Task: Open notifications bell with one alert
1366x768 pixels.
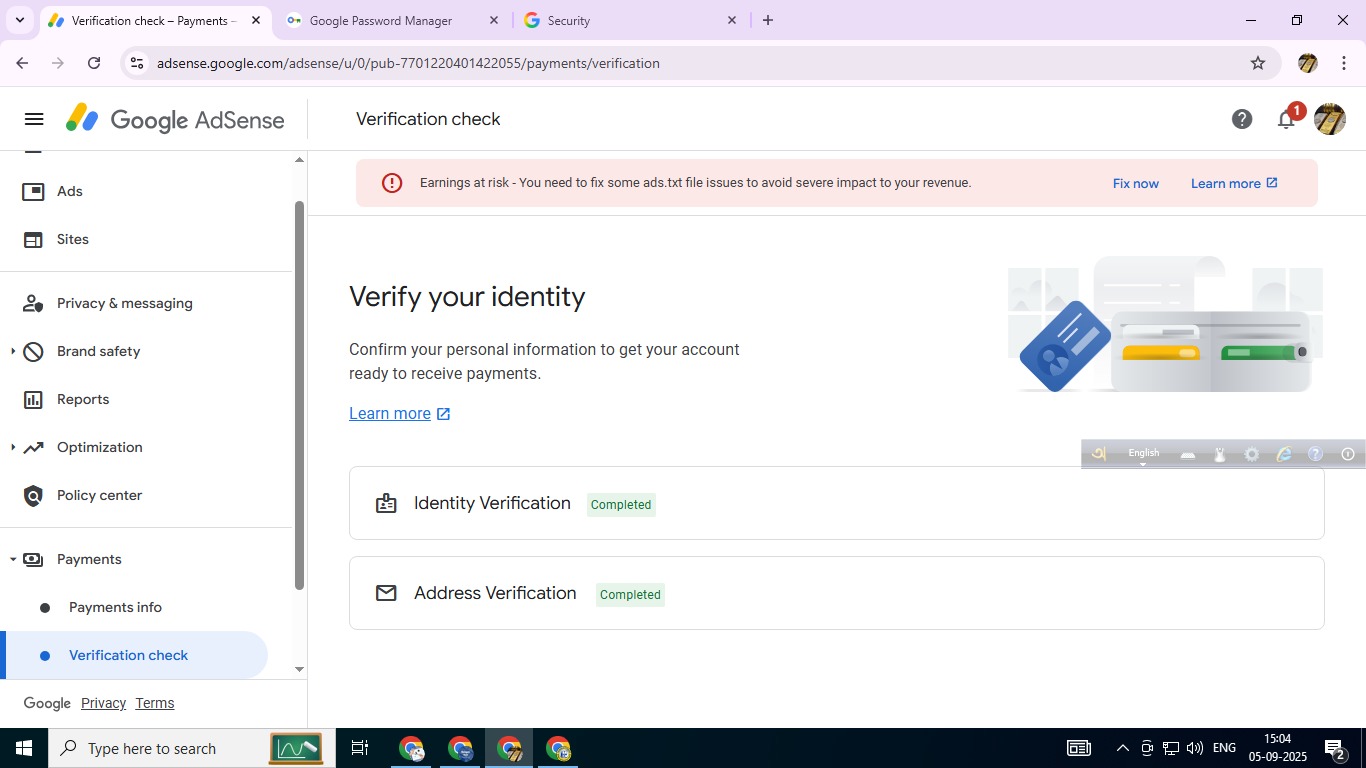Action: 1287,120
